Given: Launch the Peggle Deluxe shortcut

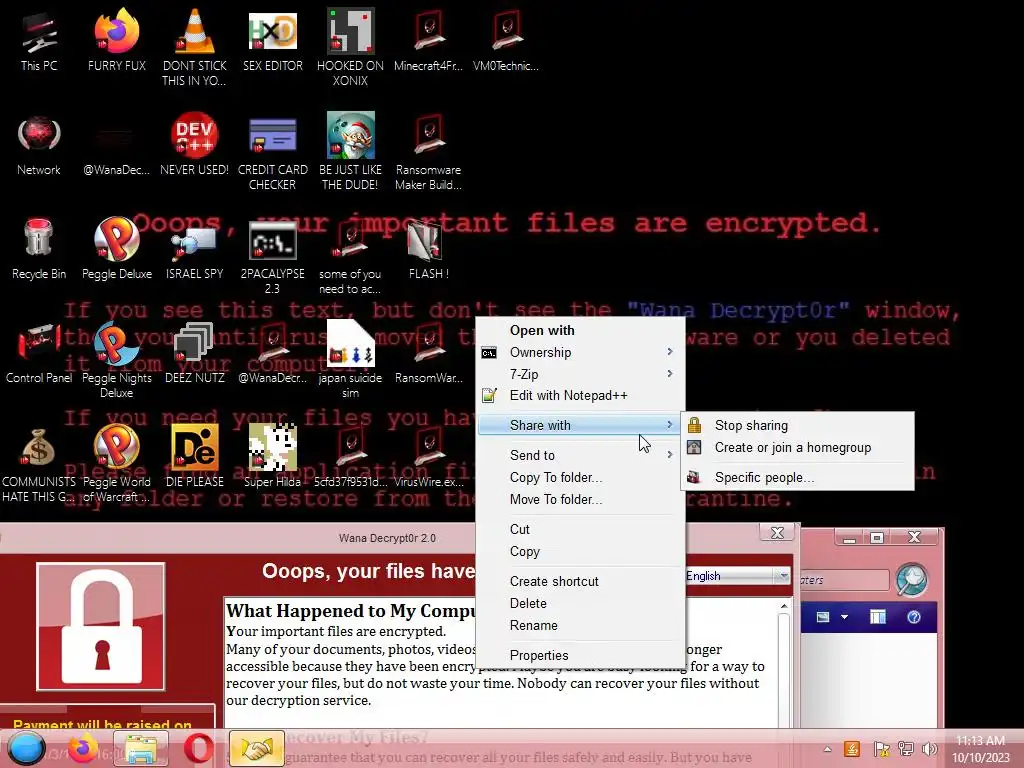Looking at the screenshot, I should coord(116,249).
